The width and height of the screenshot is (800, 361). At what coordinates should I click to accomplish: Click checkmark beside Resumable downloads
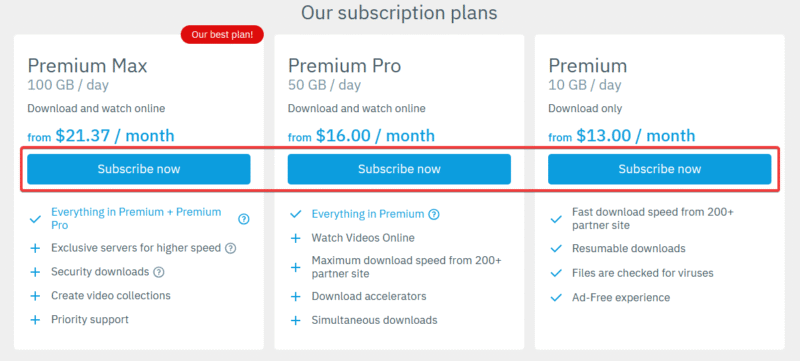[x=556, y=249]
